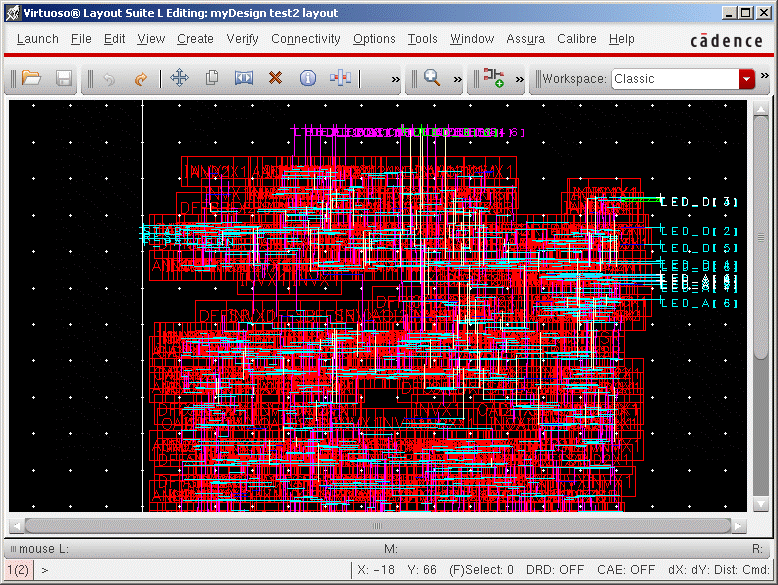Open the Help menu
The height and width of the screenshot is (585, 778).
point(622,39)
